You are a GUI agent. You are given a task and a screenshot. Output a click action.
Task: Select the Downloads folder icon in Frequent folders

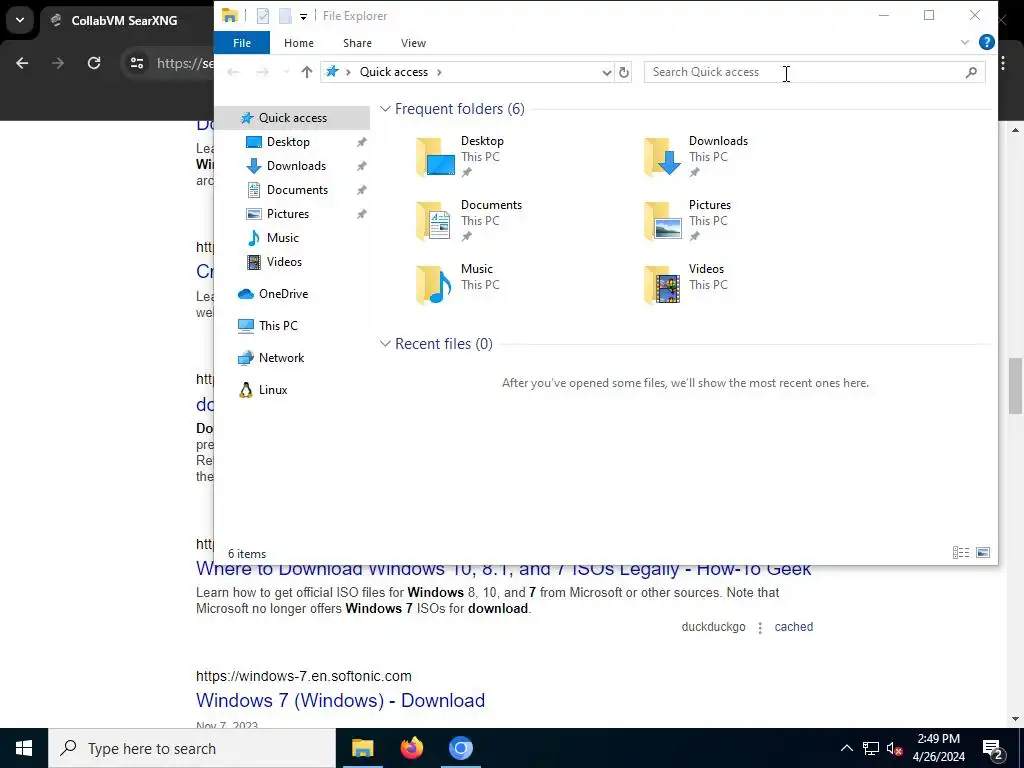click(x=663, y=157)
